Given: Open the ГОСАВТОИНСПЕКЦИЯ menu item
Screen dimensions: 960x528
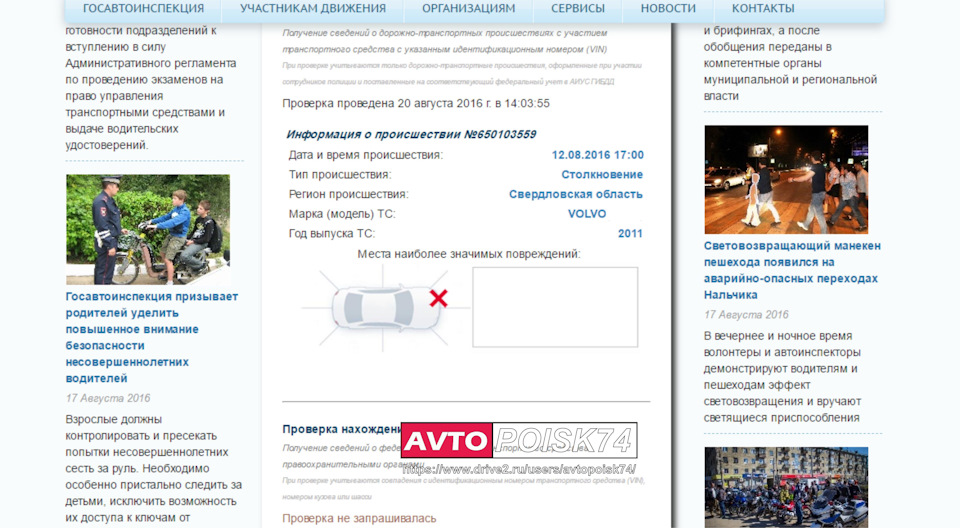Looking at the screenshot, I should coord(143,9).
